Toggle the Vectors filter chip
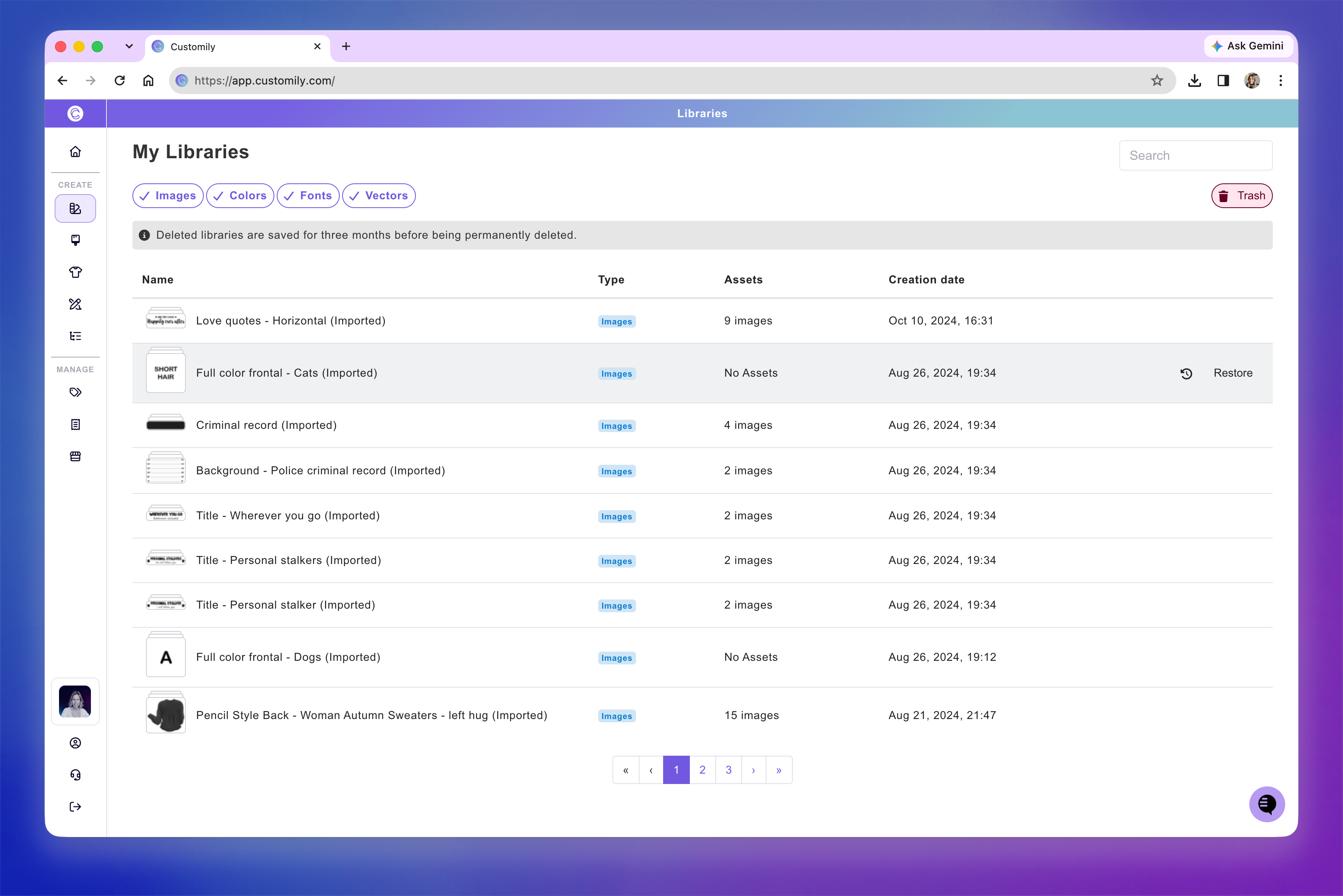This screenshot has height=896, width=1343. (x=379, y=196)
